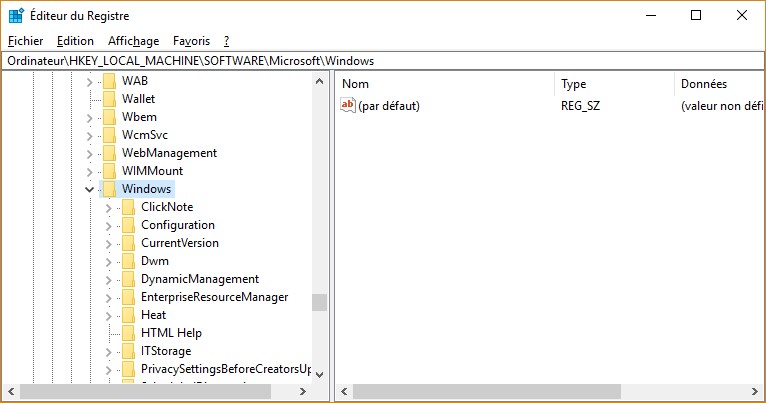Select the Wallet key label

pyautogui.click(x=138, y=99)
